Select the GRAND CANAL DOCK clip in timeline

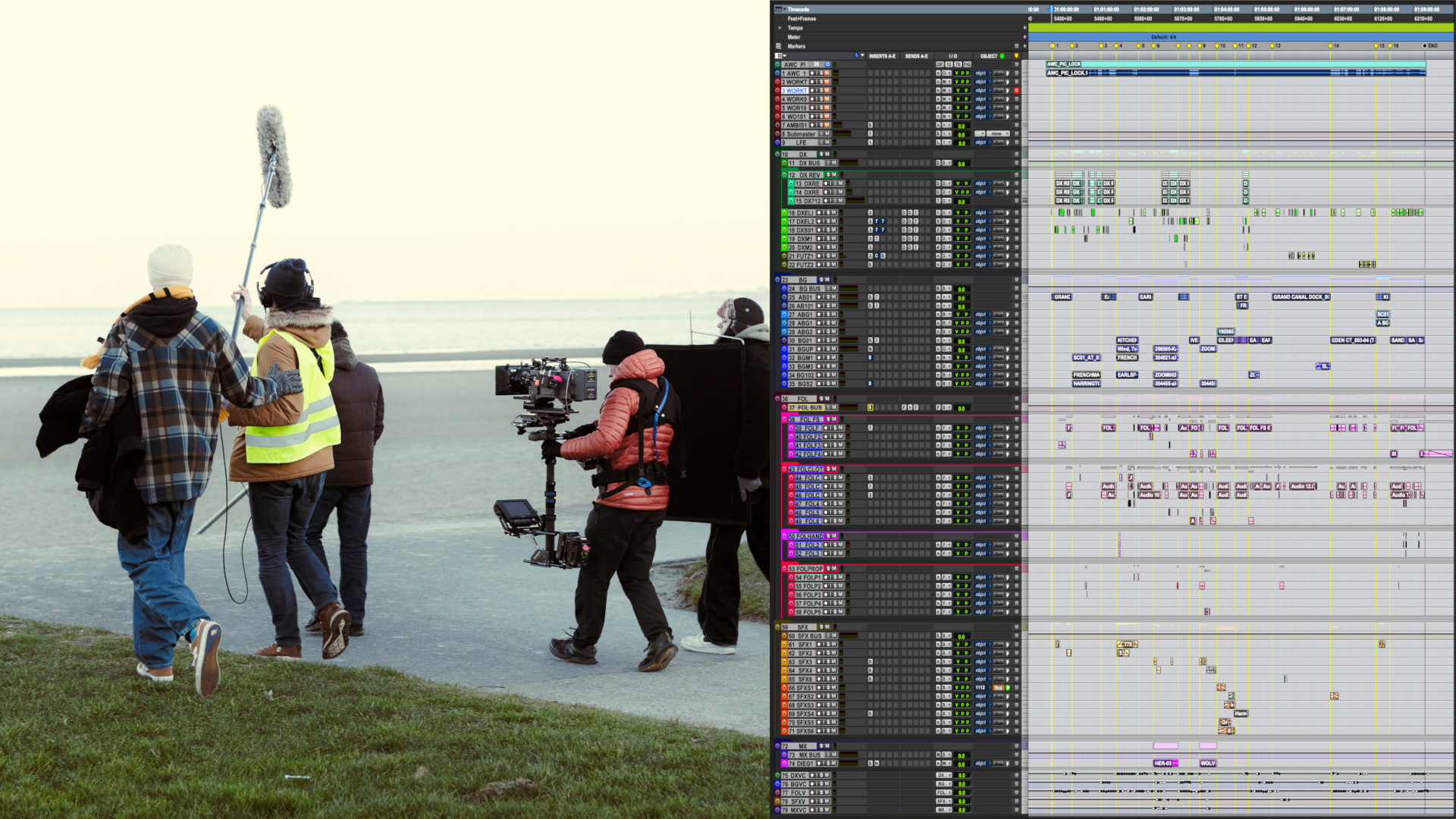(x=1301, y=297)
